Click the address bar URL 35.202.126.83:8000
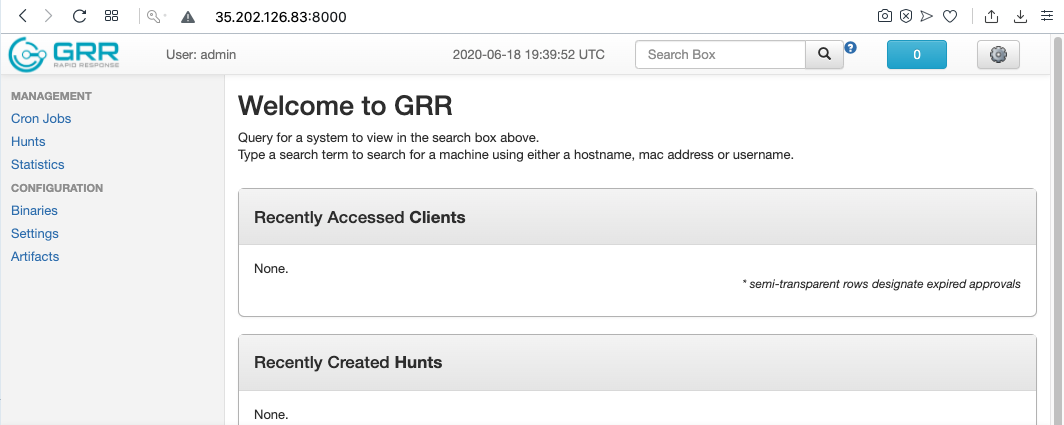Viewport: 1064px width, 425px height. 281,17
